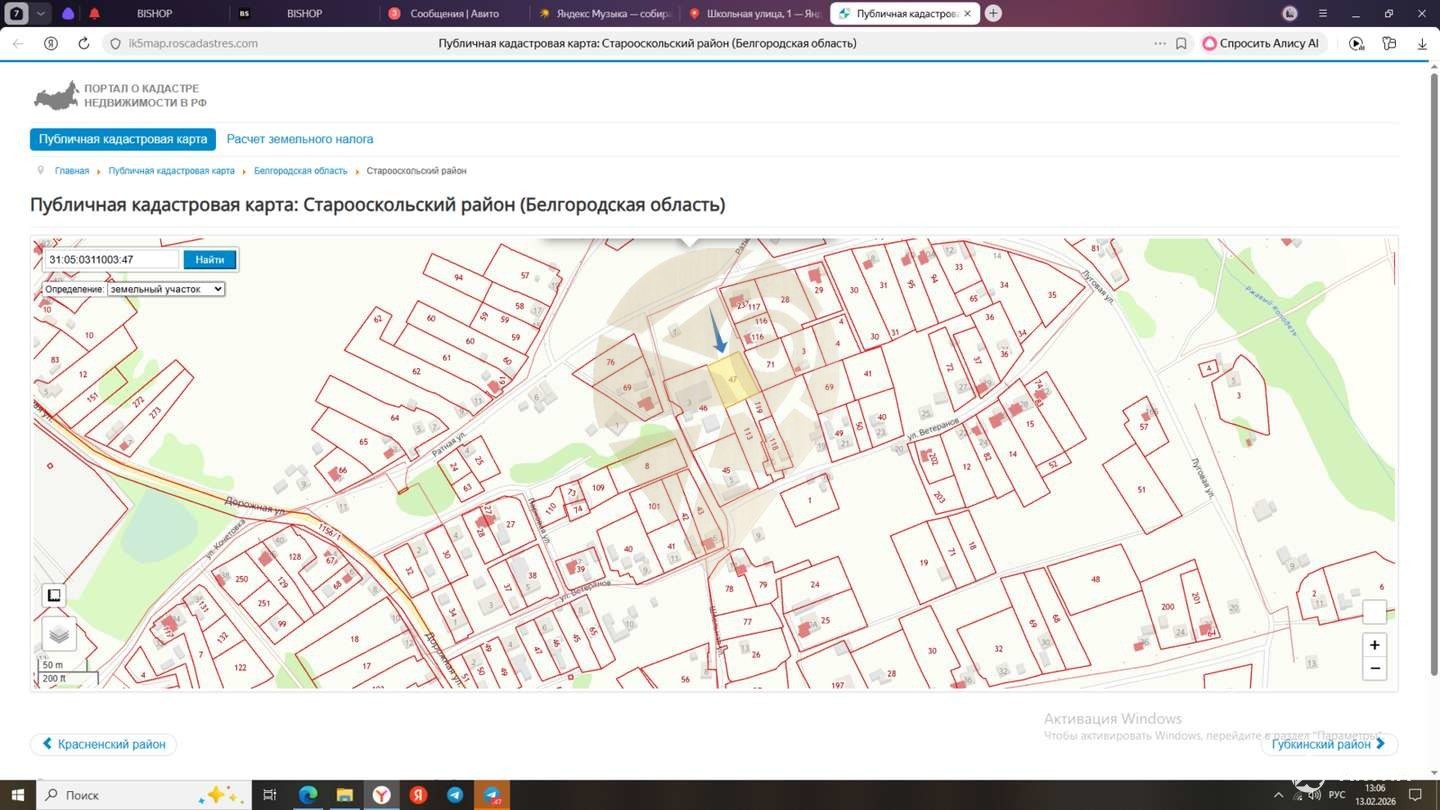Open the new tab plus button
Viewport: 1440px width, 810px height.
(x=993, y=13)
